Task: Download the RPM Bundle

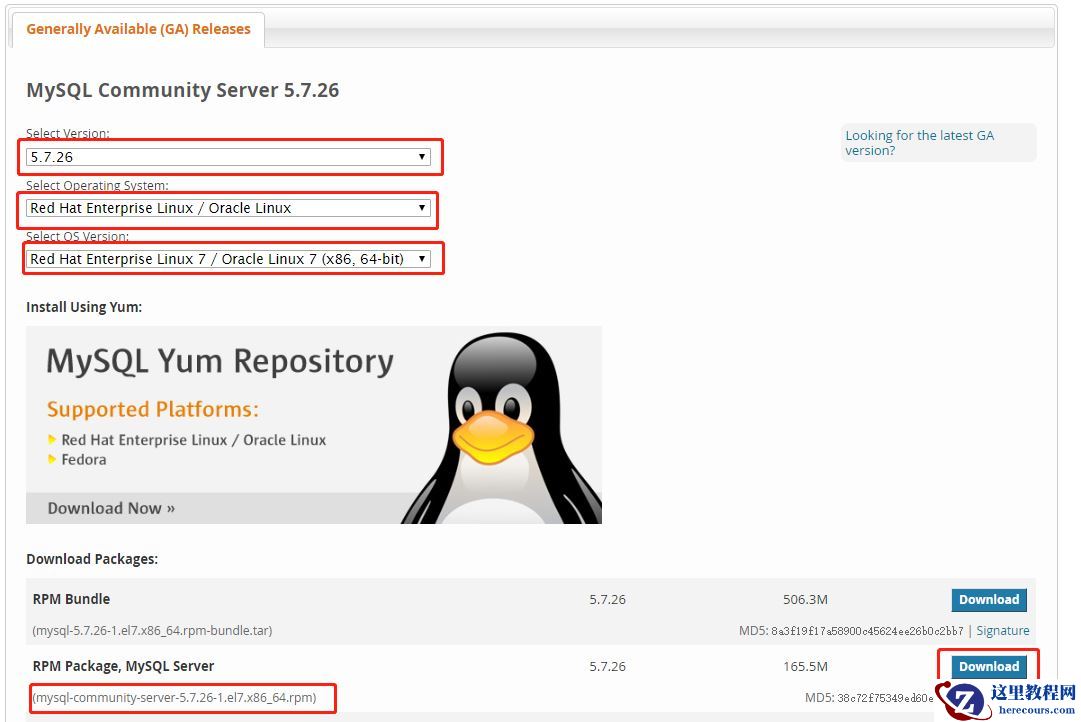Action: pos(989,599)
